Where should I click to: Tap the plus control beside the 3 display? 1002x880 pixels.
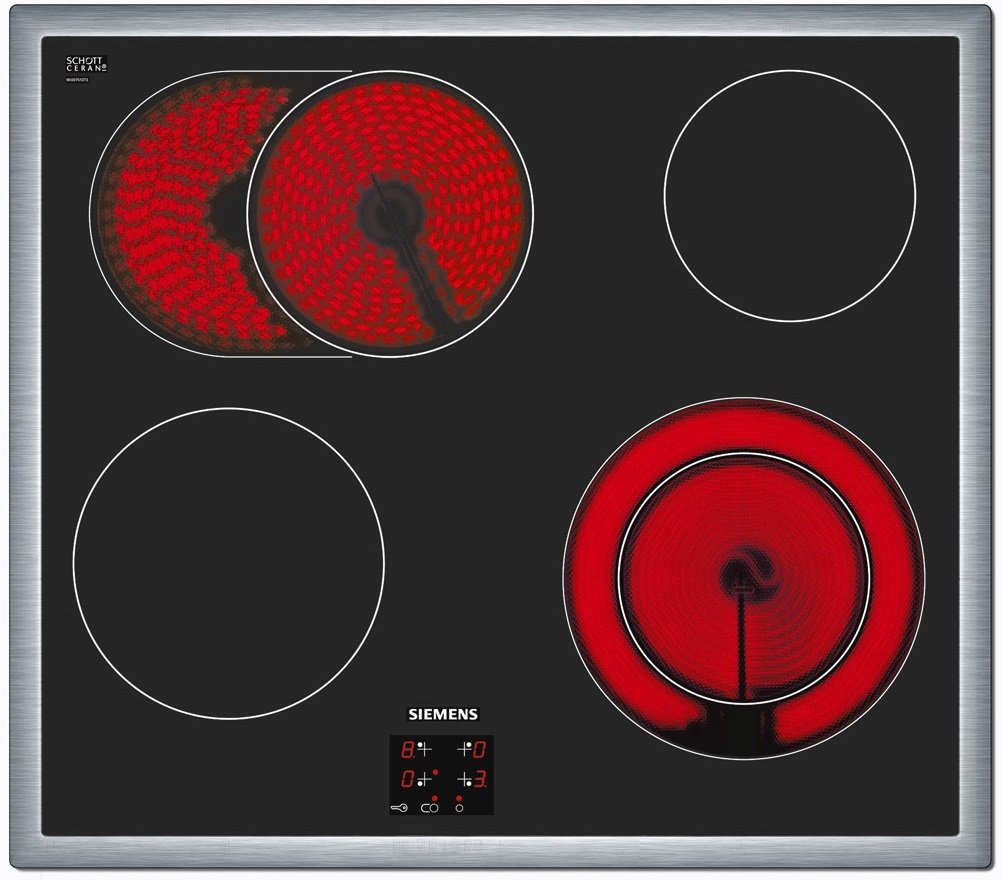(x=464, y=778)
